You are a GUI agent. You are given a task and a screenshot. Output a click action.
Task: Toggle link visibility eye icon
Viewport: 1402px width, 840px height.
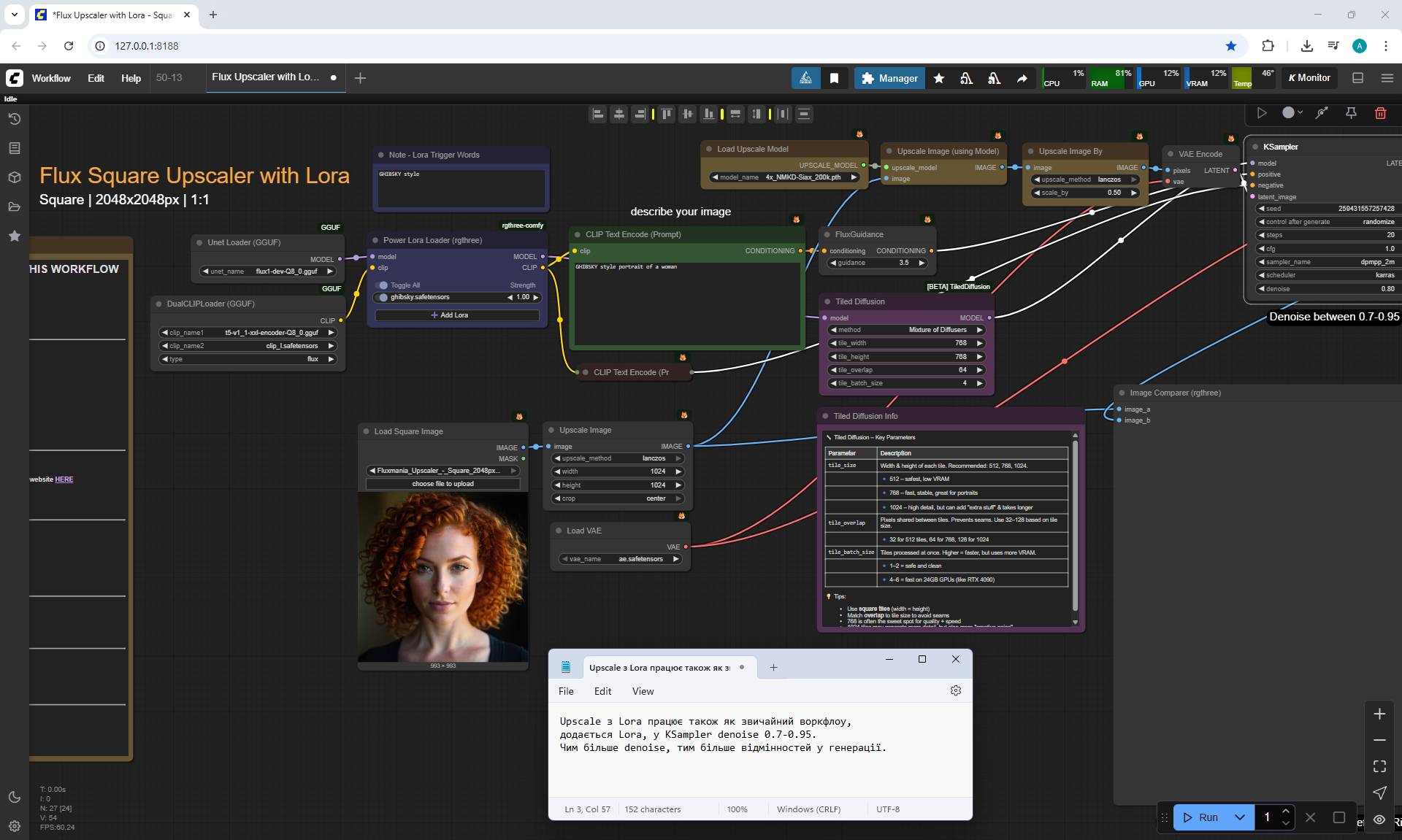coord(1379,820)
